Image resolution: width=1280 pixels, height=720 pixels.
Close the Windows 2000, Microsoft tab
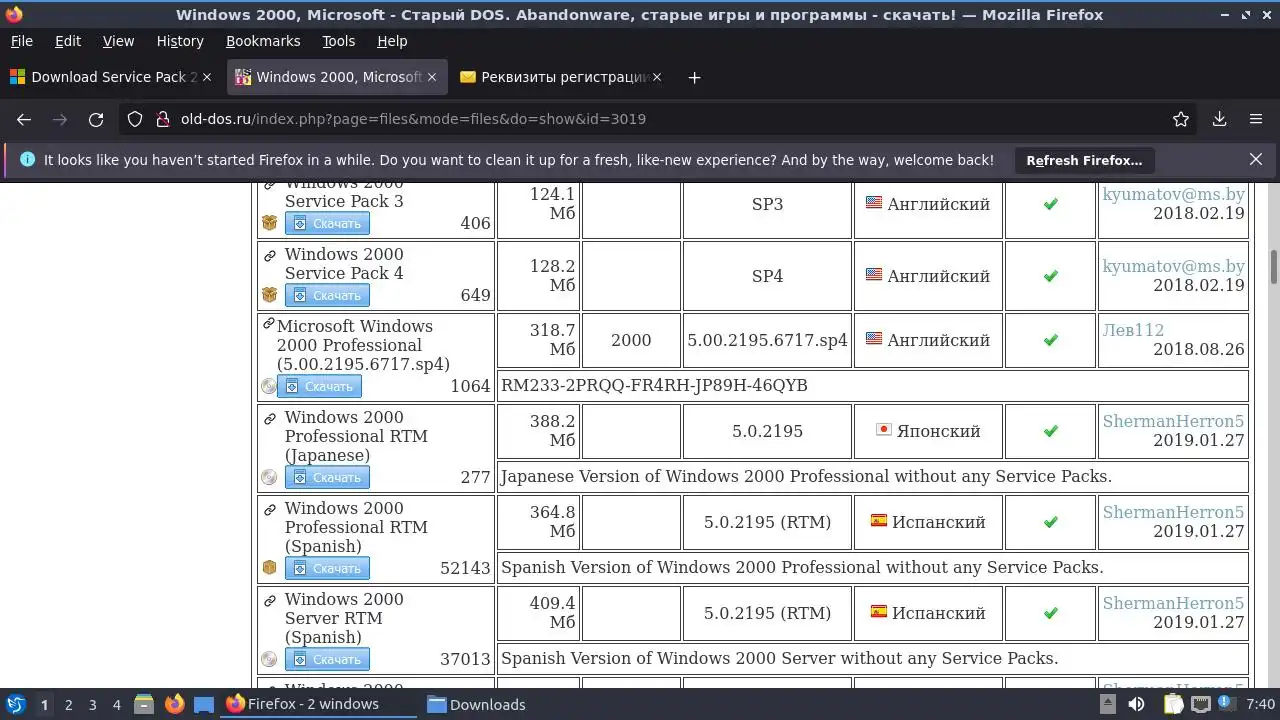point(432,77)
